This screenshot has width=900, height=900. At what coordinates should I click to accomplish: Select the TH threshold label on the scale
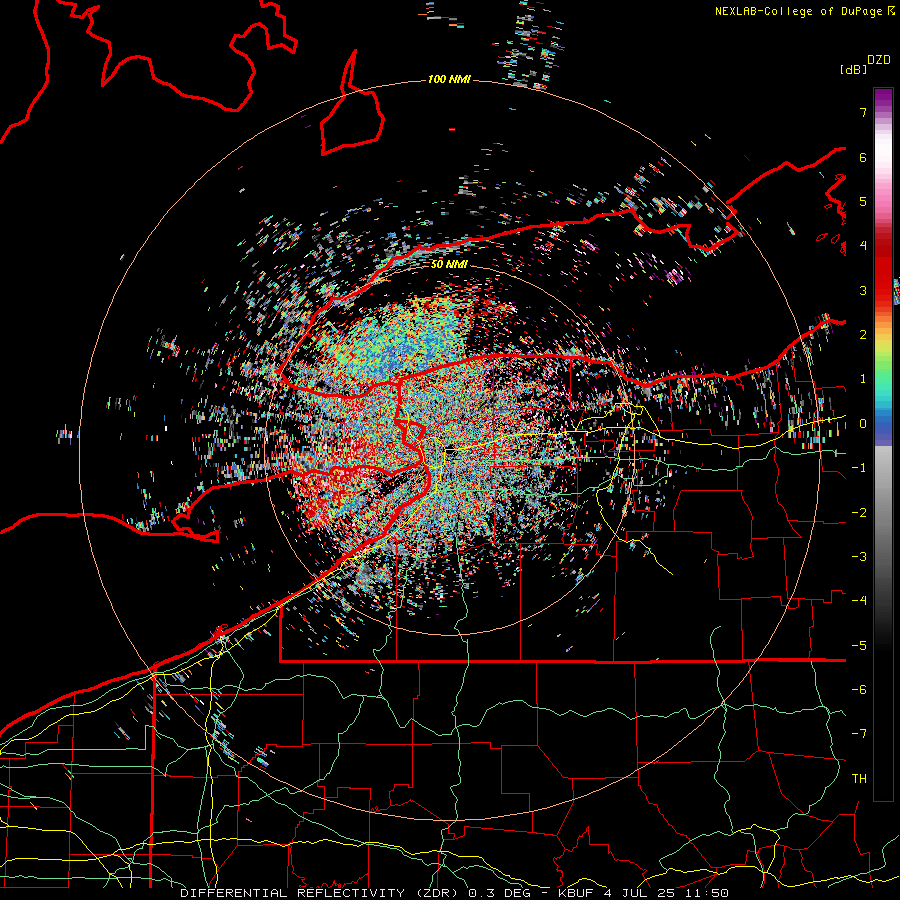pyautogui.click(x=859, y=779)
